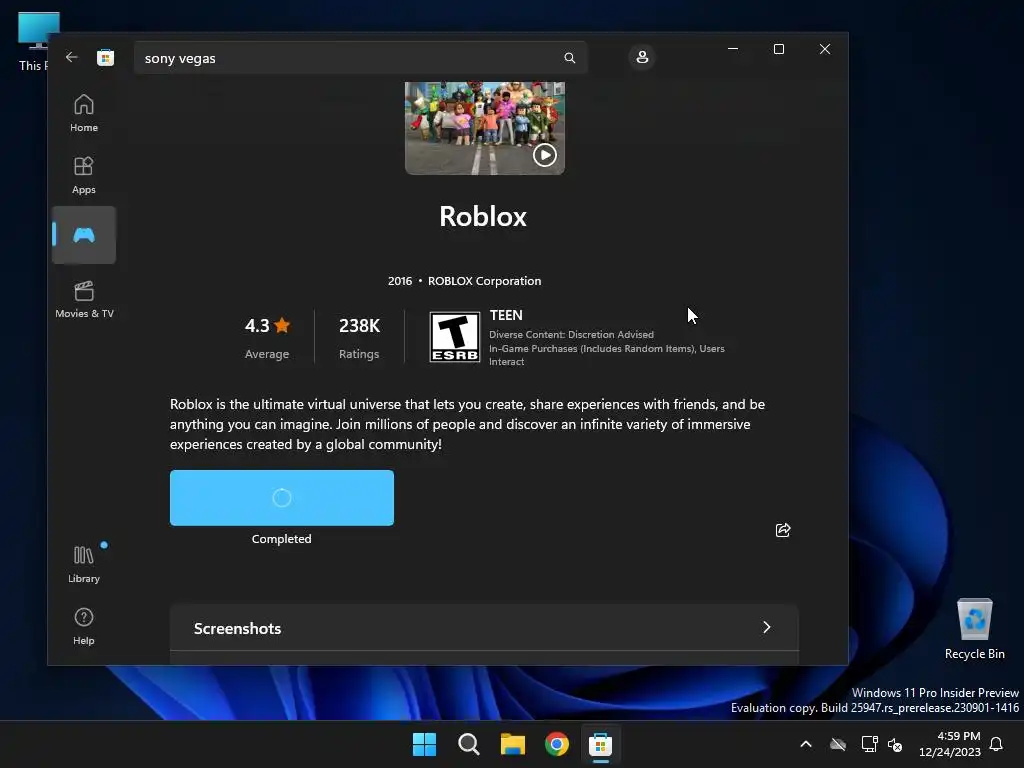Expand the Screenshots section chevron
Screen dimensions: 1024x768
pyautogui.click(x=767, y=627)
